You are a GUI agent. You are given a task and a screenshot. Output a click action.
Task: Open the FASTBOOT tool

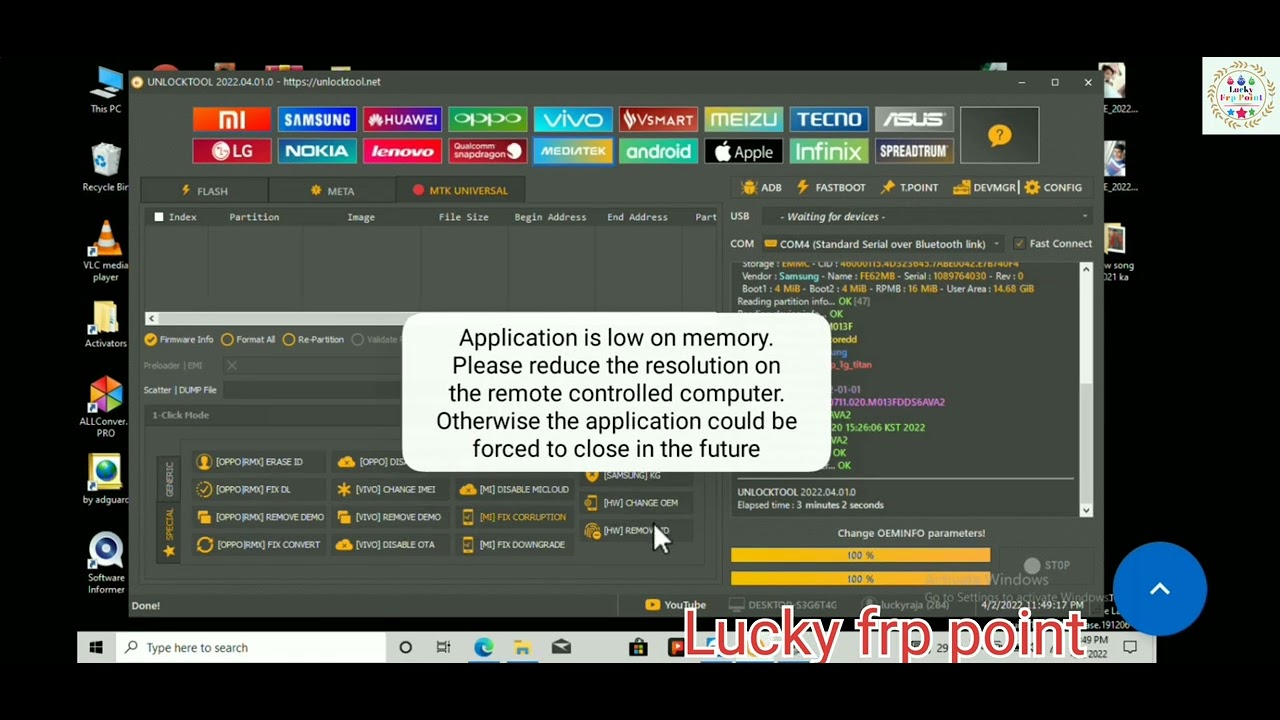[831, 187]
